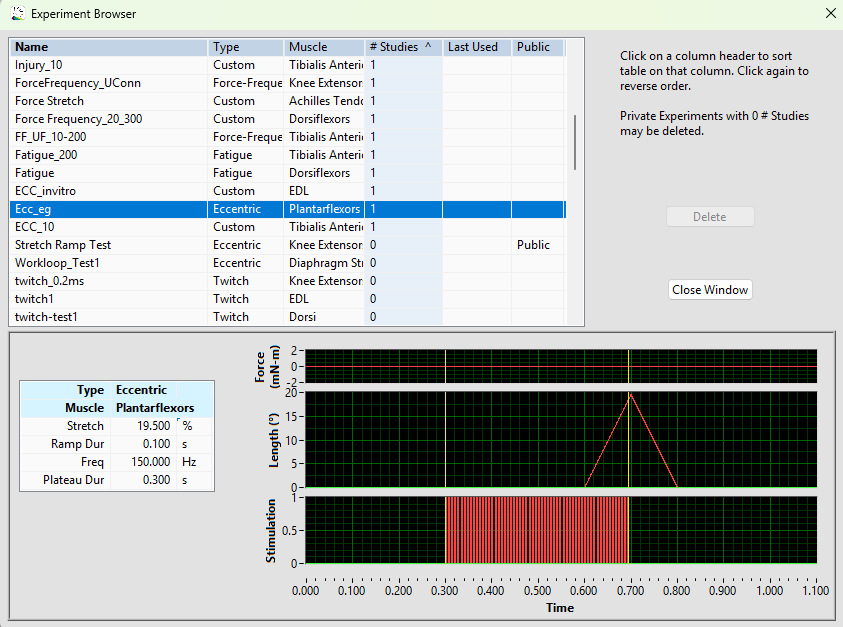
Task: Sort experiments by the Type column
Action: coord(246,46)
